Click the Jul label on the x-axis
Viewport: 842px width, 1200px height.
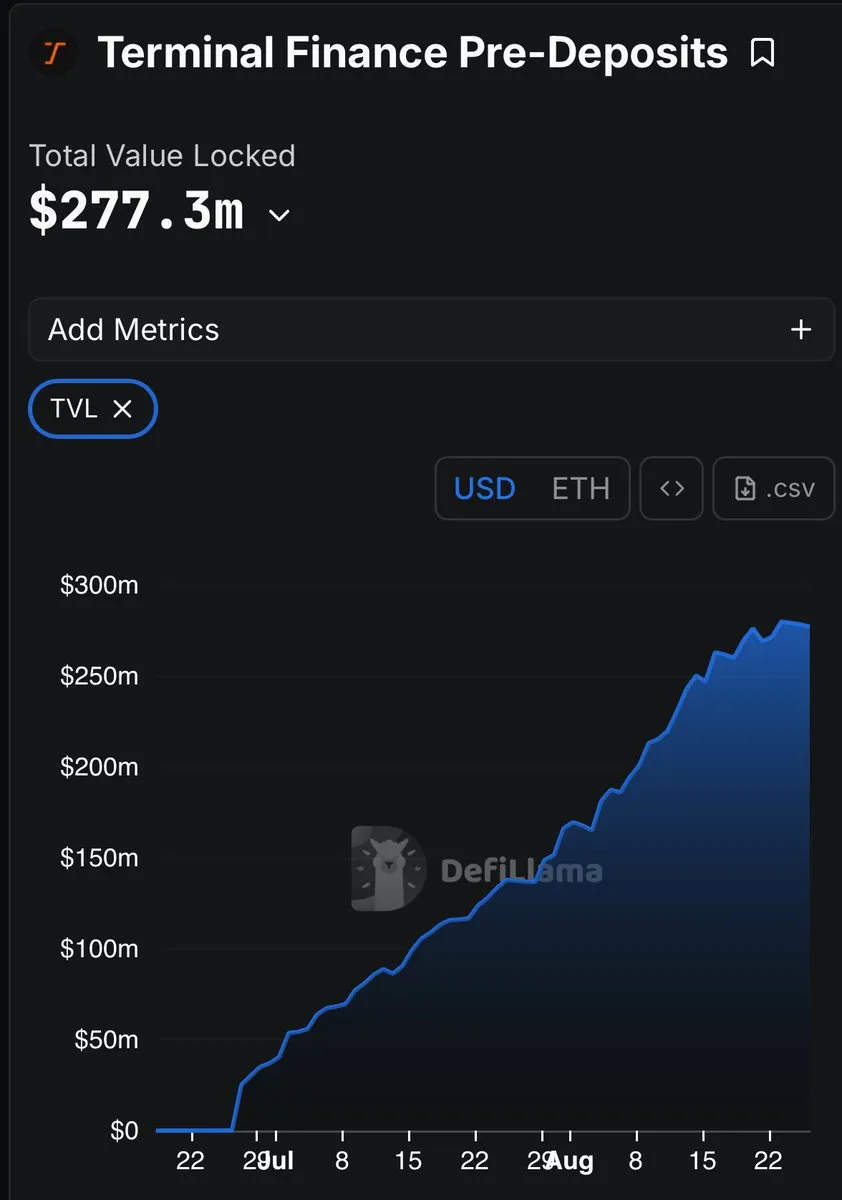(276, 1161)
